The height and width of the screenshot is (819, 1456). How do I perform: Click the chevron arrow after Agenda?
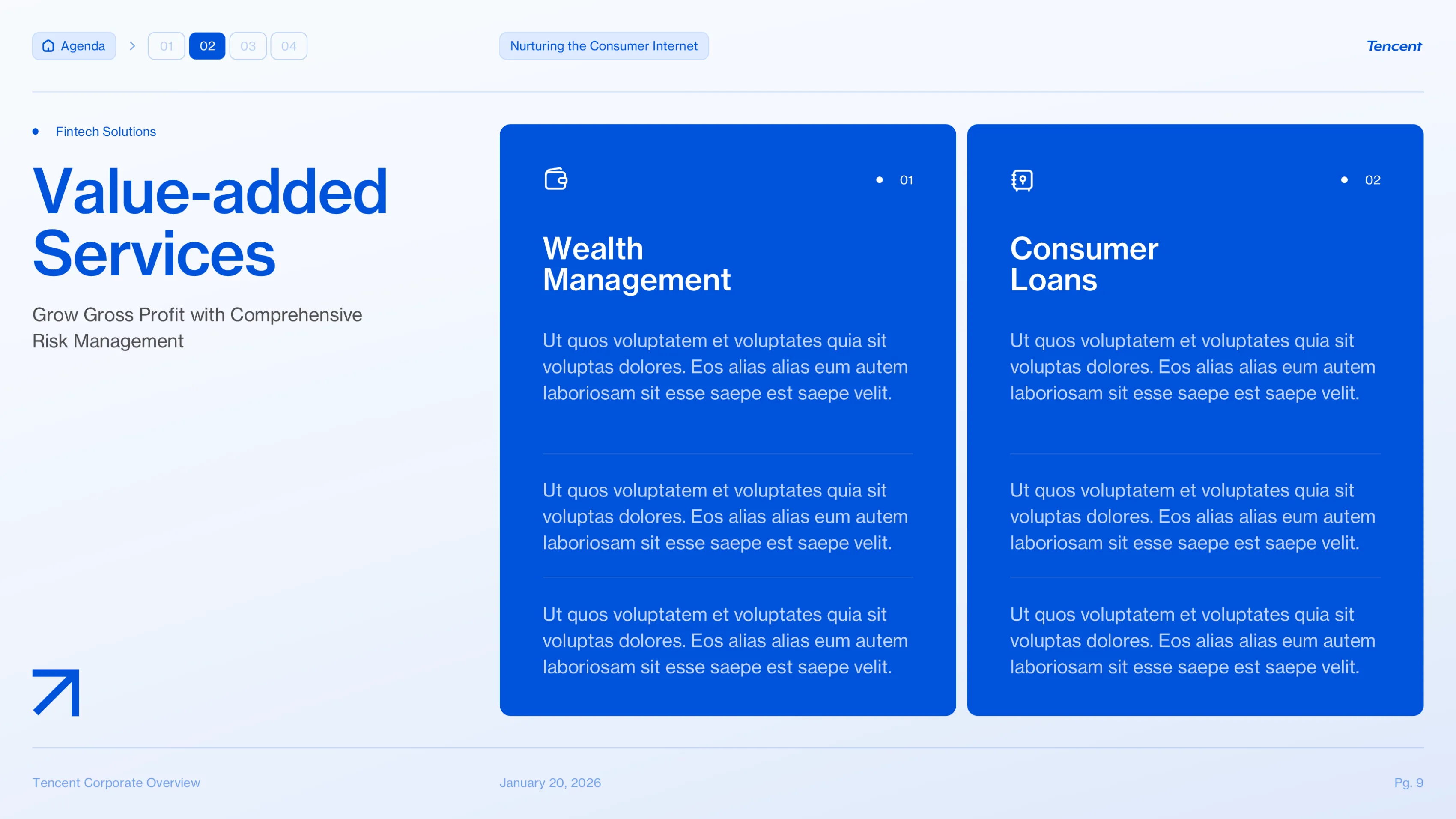click(132, 46)
